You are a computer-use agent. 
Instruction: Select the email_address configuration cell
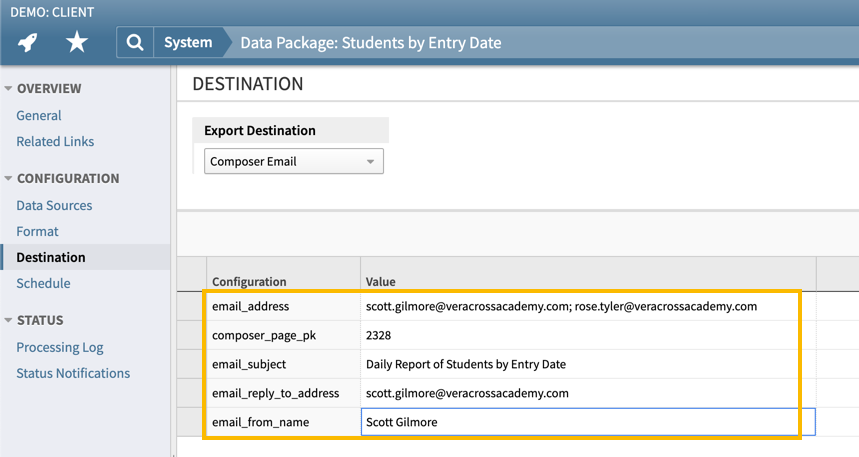(x=283, y=306)
